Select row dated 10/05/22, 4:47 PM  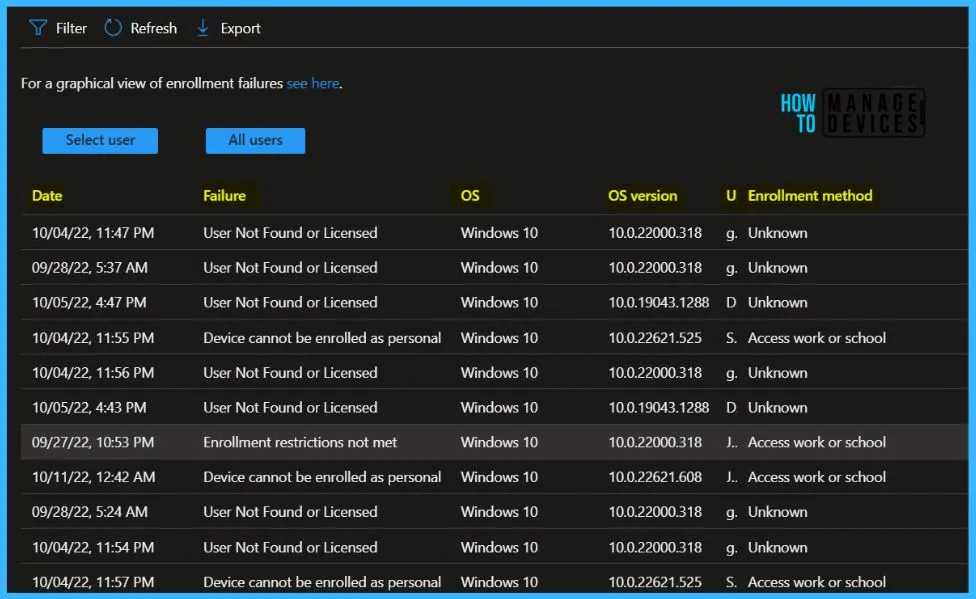point(494,303)
